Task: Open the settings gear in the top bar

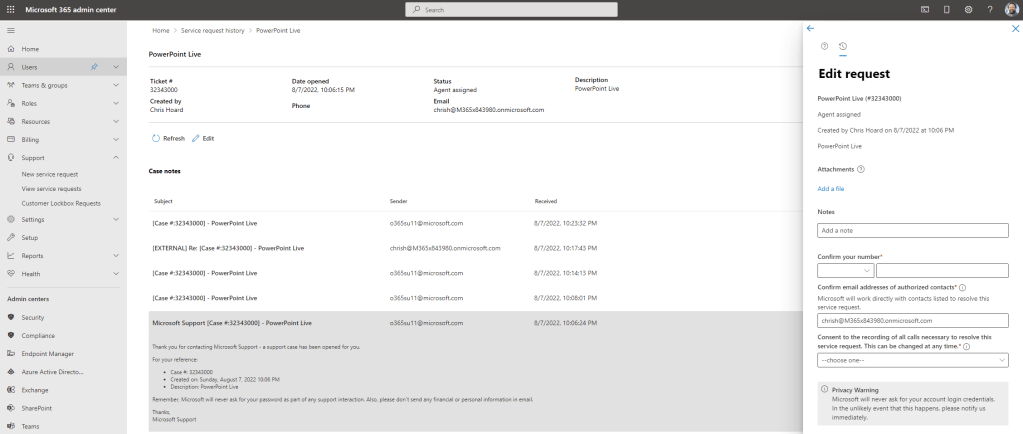Action: (968, 9)
